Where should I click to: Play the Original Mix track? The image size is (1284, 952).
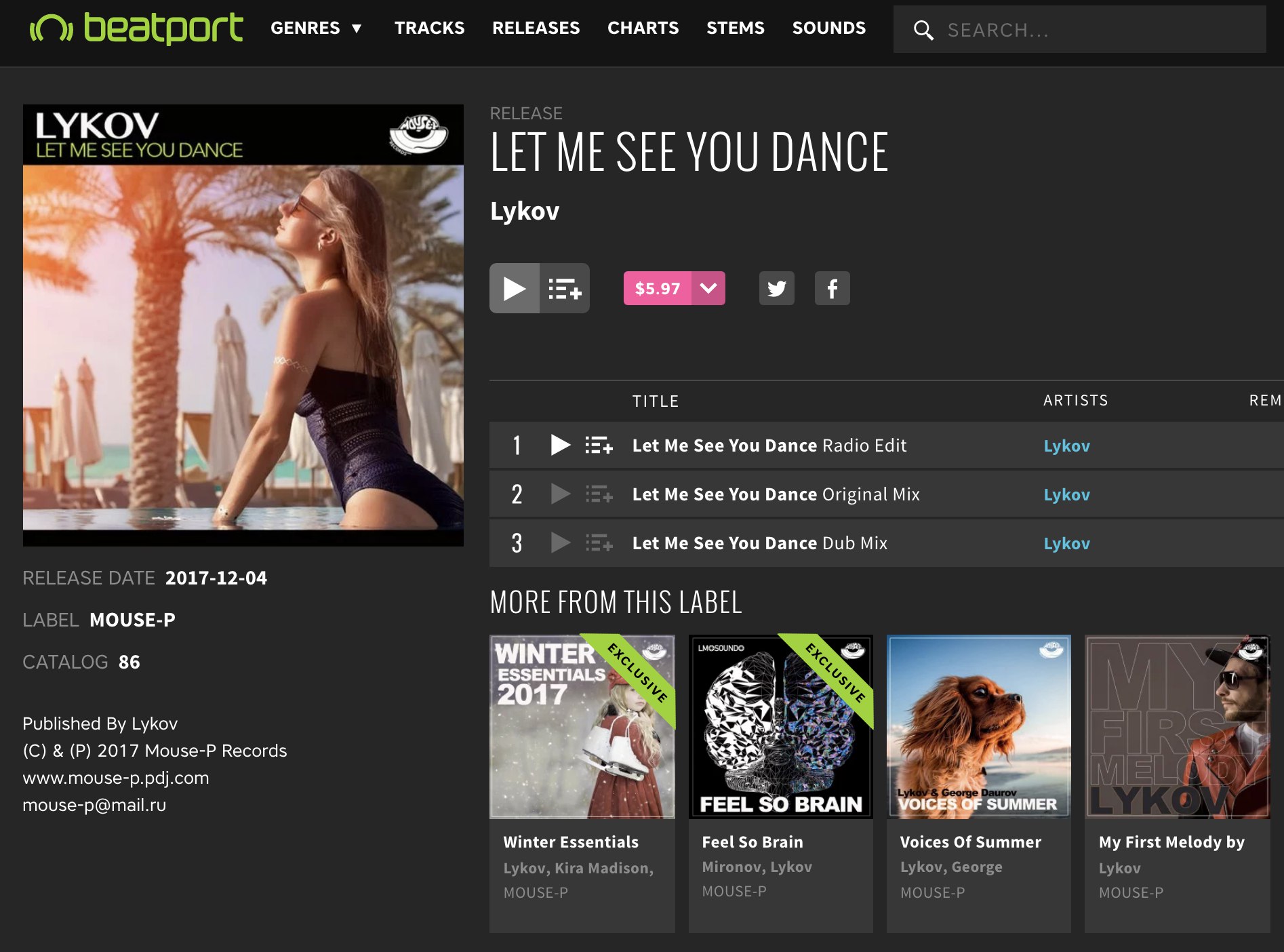[560, 494]
